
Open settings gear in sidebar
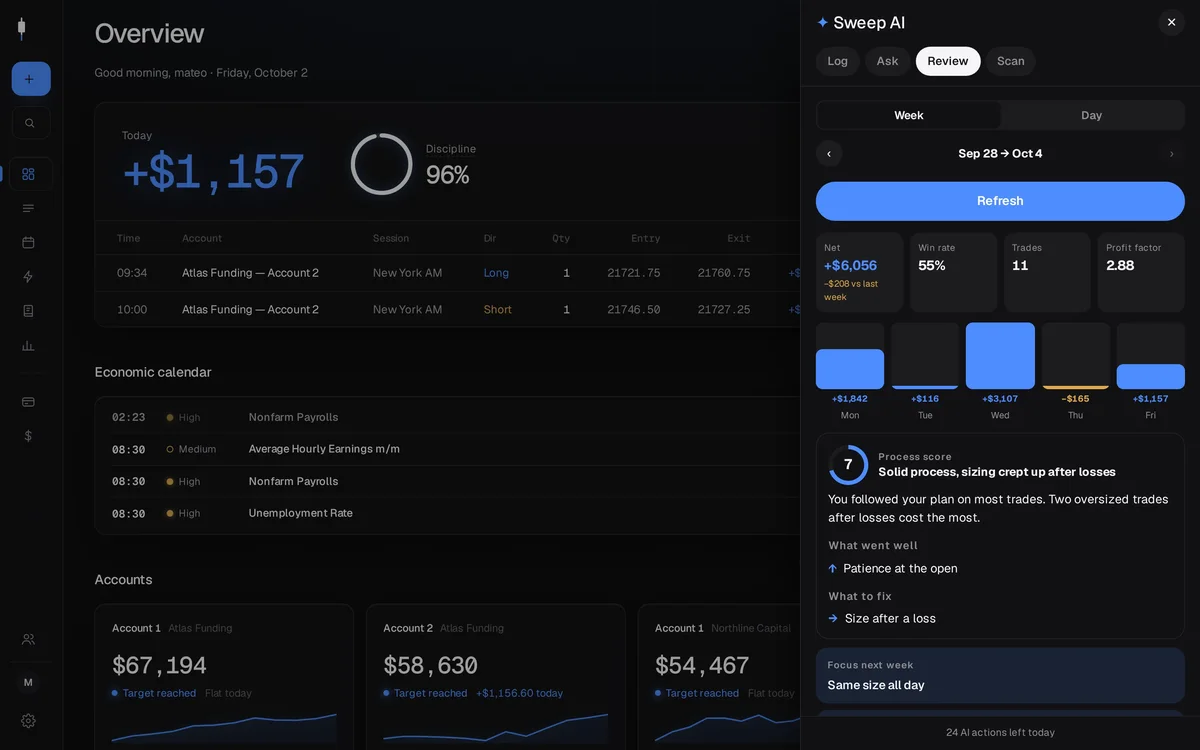(x=28, y=721)
